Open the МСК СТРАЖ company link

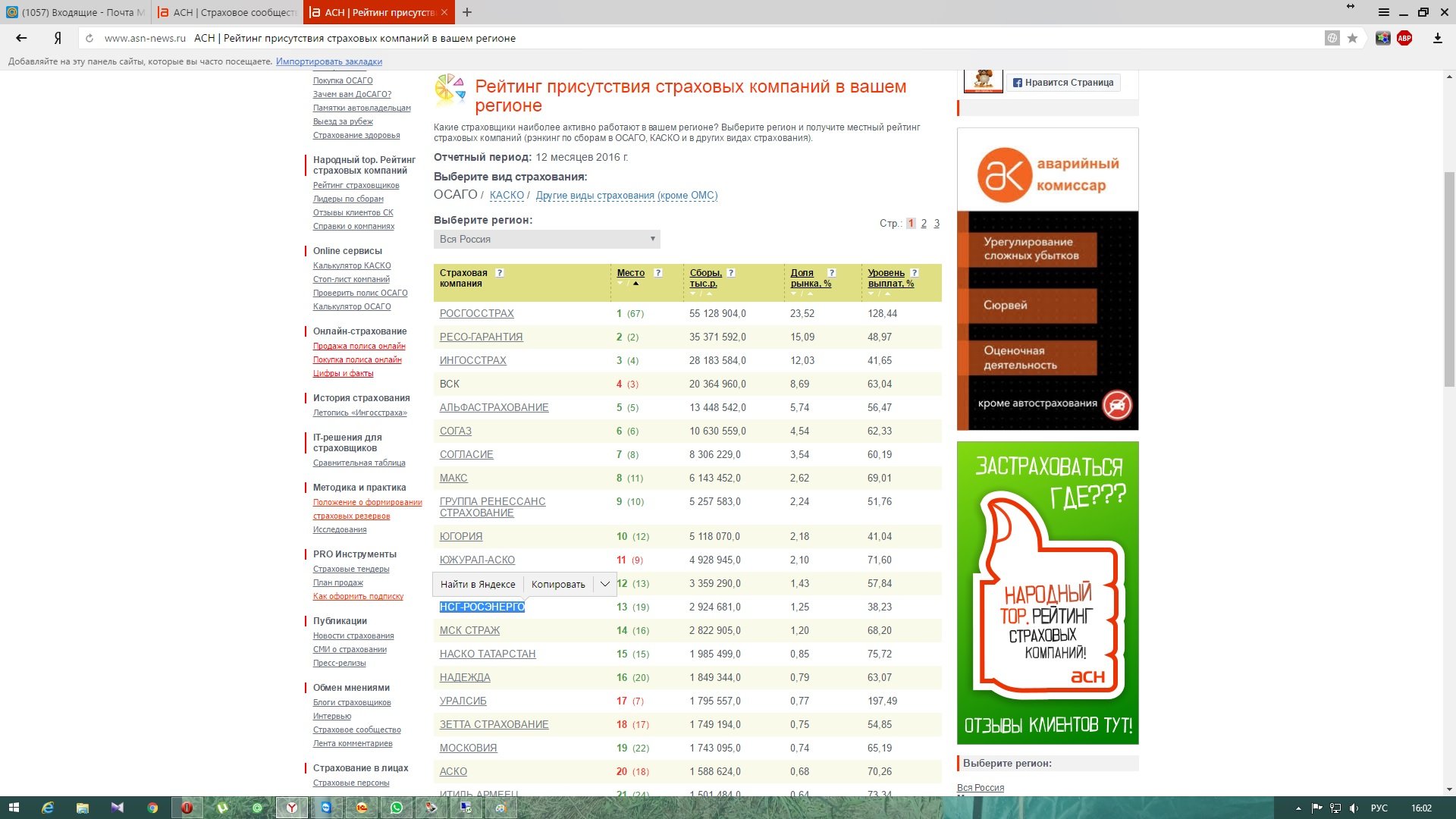[x=469, y=630]
